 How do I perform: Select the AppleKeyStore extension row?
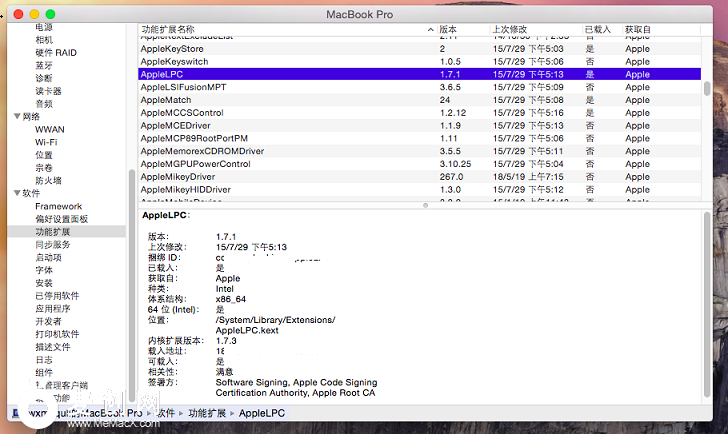coord(168,48)
